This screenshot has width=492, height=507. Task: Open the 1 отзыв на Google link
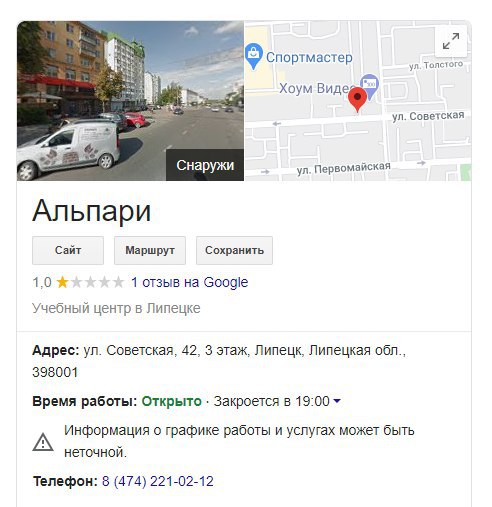[x=190, y=282]
